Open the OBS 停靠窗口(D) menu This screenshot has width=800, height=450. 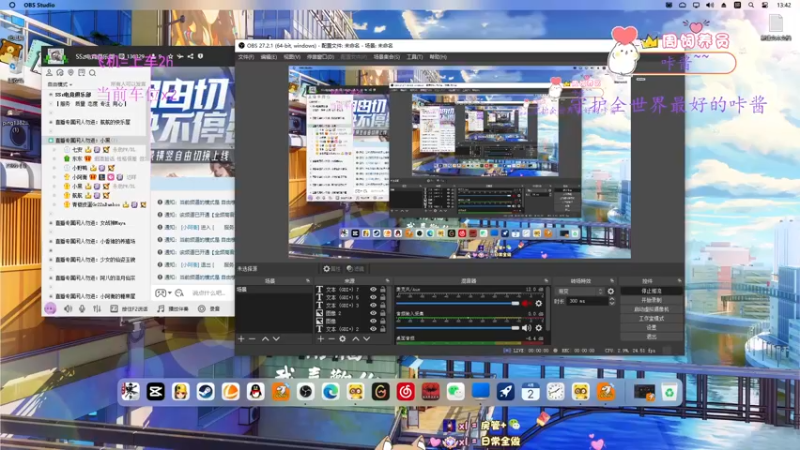pos(320,57)
